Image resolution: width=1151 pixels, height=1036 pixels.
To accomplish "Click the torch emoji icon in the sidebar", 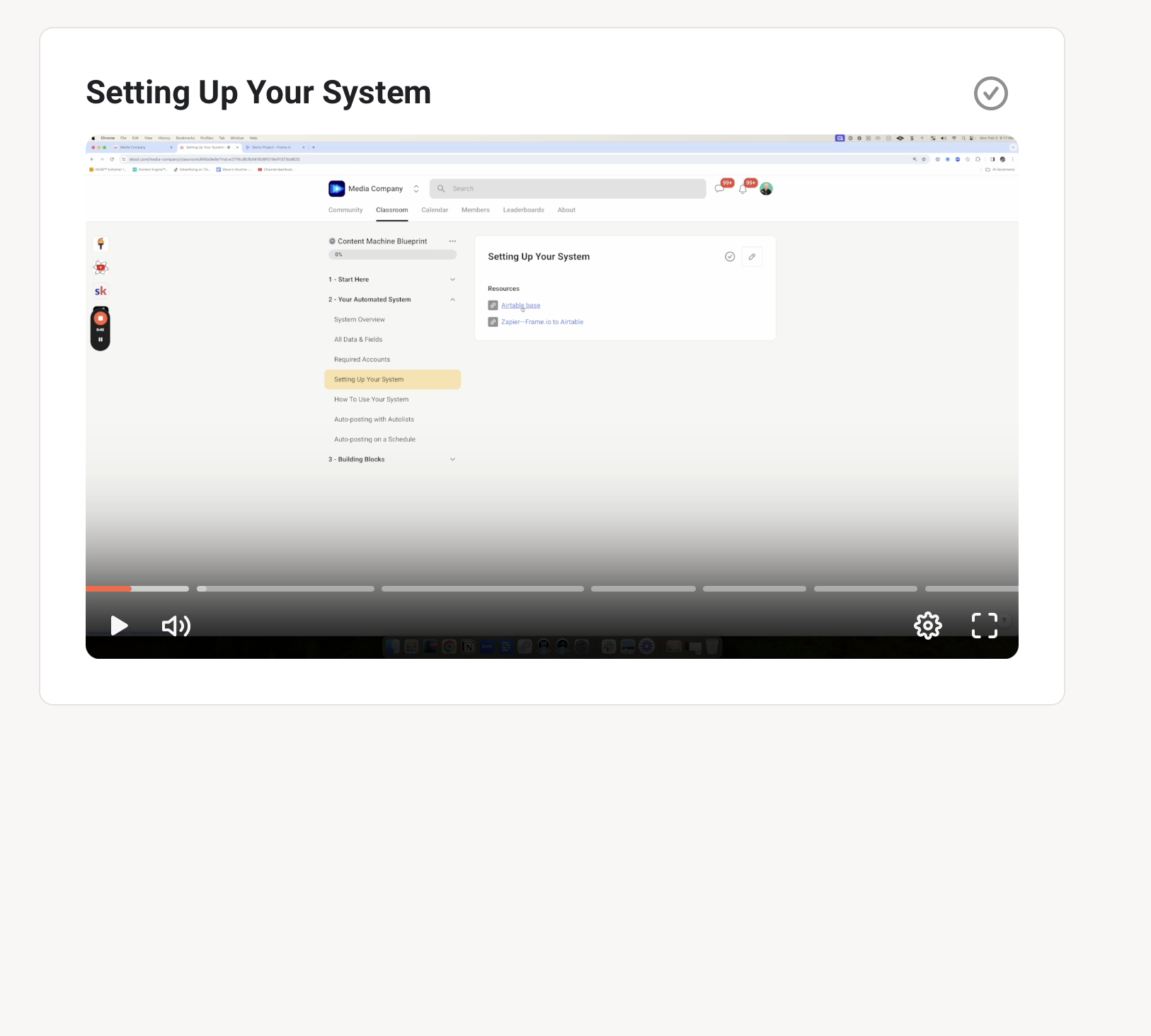I will [x=101, y=243].
